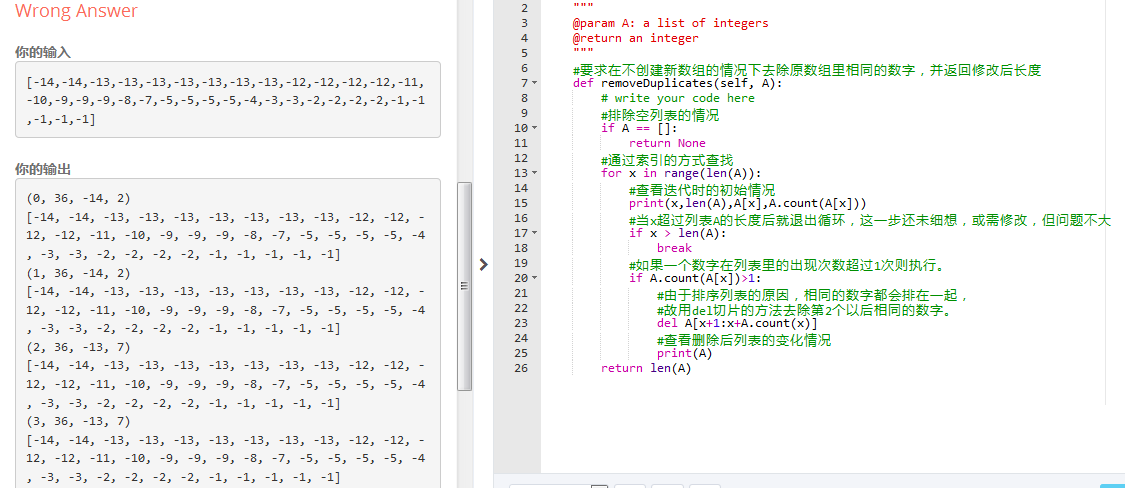1125x488 pixels.
Task: Fold the 'if A.count' block at line 20
Action: (x=534, y=278)
